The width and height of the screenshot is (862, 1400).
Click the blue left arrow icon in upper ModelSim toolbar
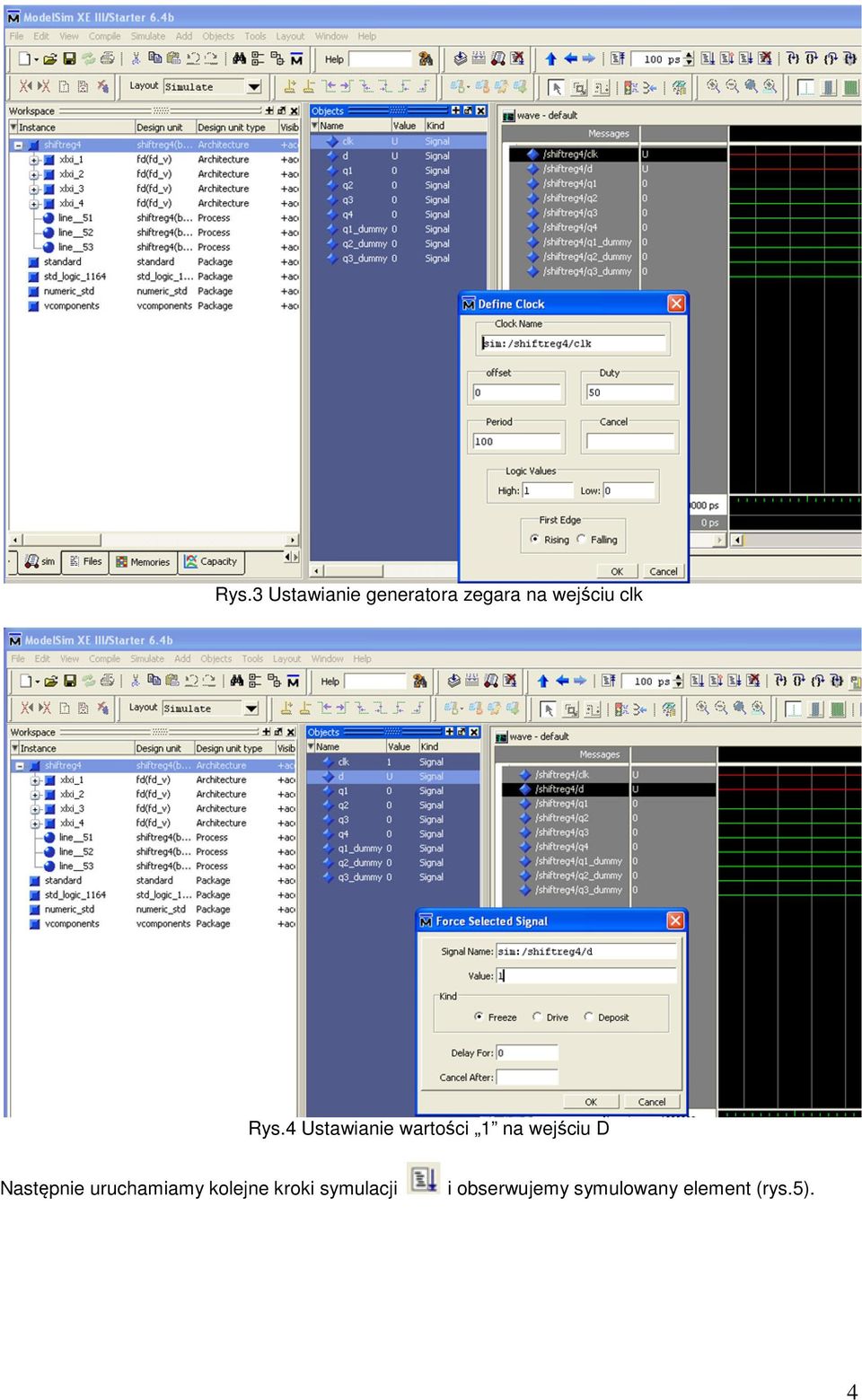pyautogui.click(x=570, y=59)
